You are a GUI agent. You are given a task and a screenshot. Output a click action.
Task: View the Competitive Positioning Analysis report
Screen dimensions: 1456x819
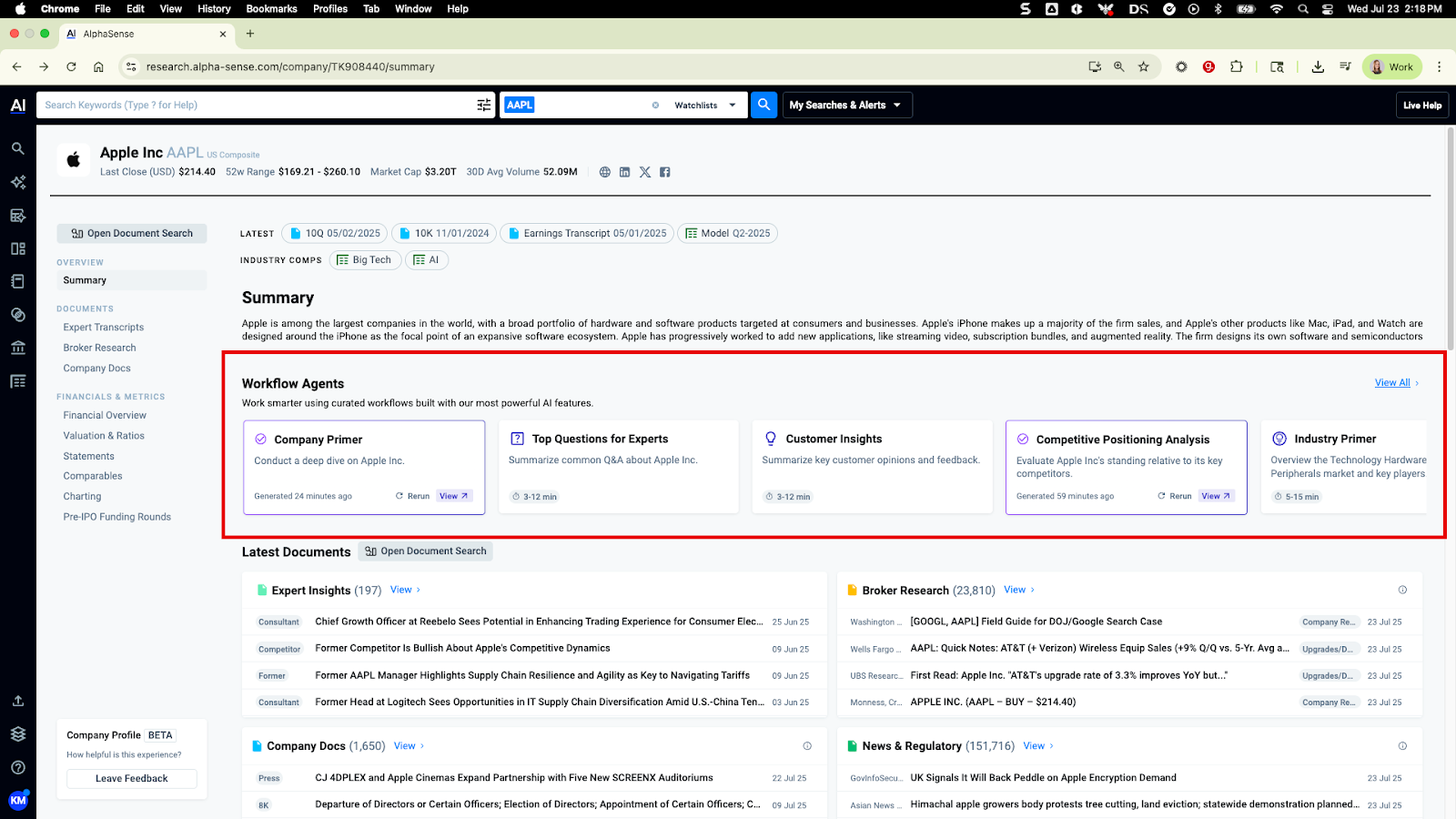pos(1216,496)
